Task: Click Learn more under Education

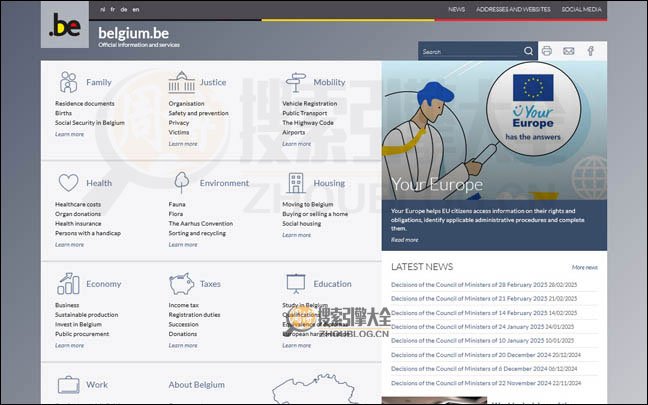Action: coord(296,345)
